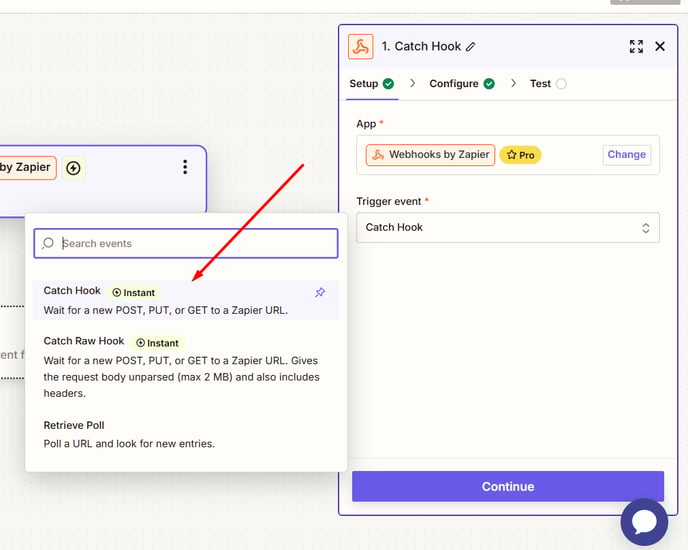Click the 'Trigger event' field label
This screenshot has width=688, height=550.
pyautogui.click(x=389, y=201)
